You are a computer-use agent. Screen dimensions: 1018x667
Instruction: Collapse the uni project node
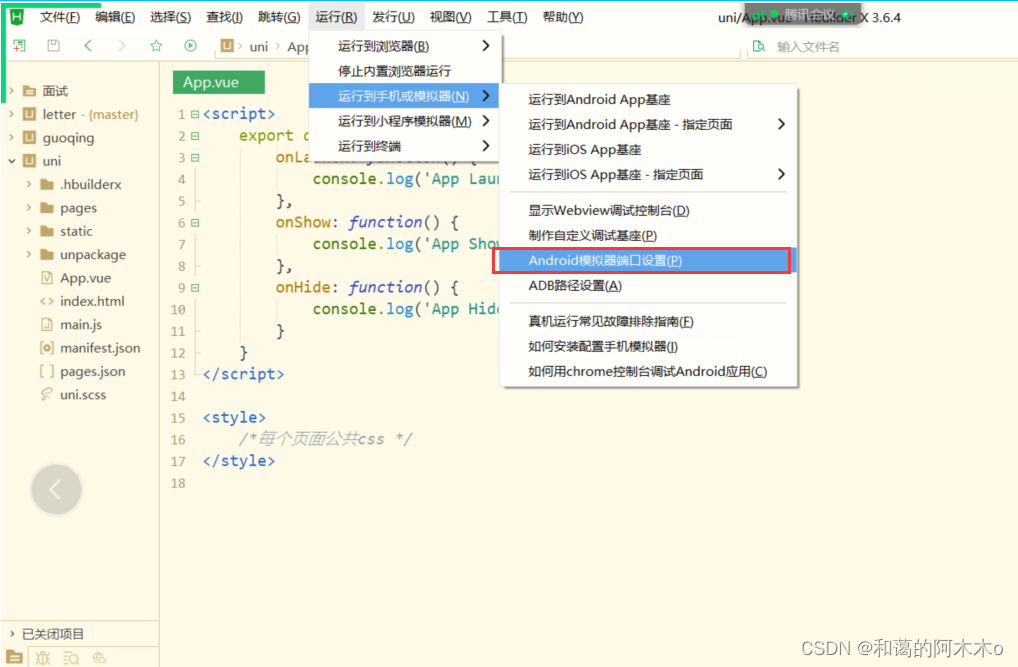(x=12, y=161)
